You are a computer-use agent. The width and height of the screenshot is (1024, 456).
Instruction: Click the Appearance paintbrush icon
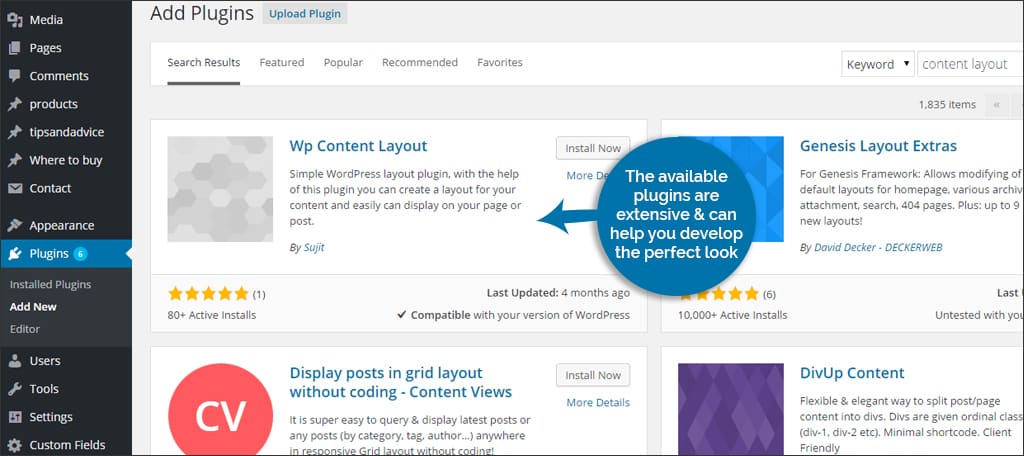click(x=14, y=225)
